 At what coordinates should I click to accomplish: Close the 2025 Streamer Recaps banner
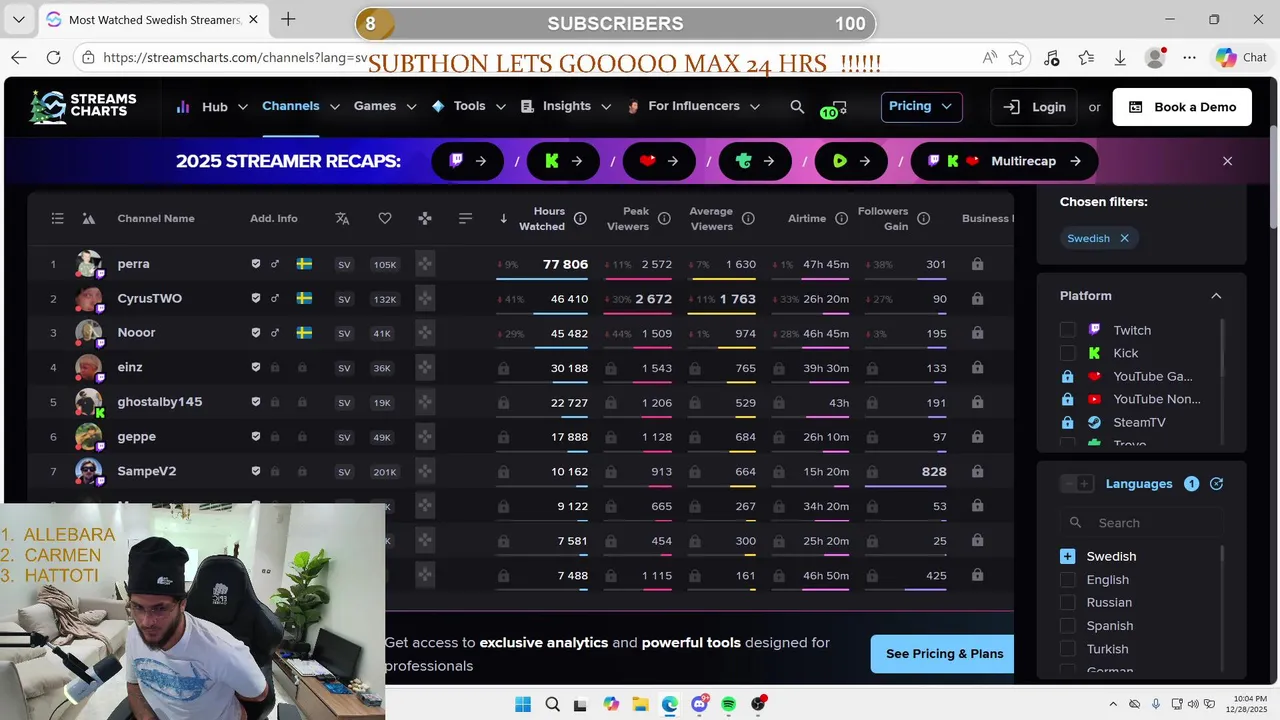1228,161
